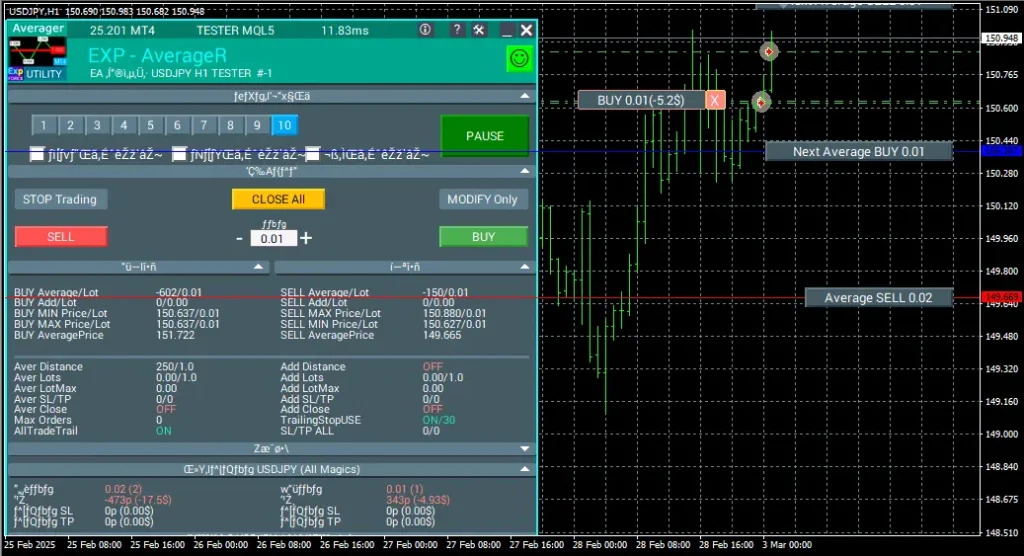Select speed button 2
The width and height of the screenshot is (1024, 556).
click(71, 125)
